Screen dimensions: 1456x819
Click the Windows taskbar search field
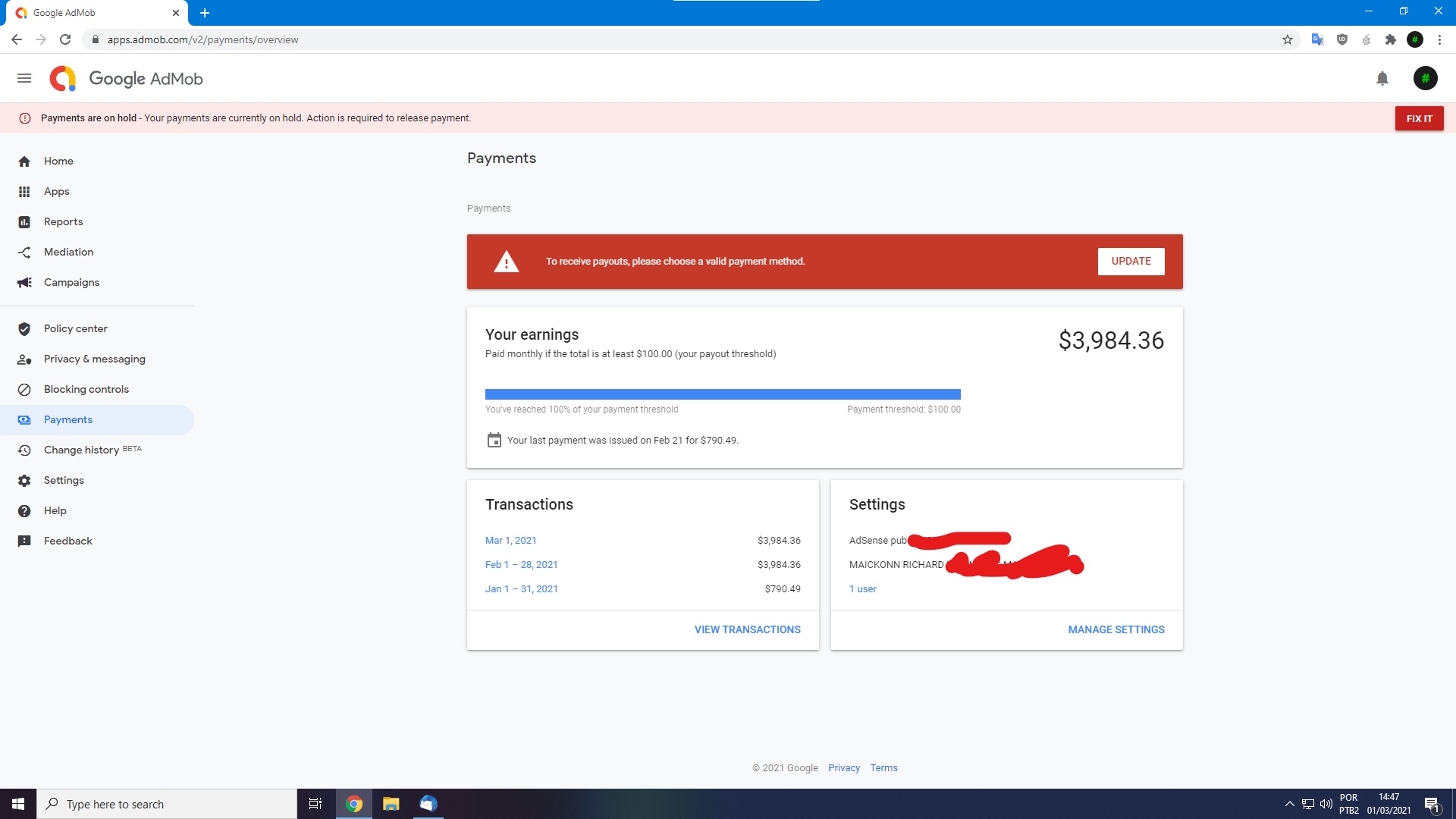click(166, 803)
